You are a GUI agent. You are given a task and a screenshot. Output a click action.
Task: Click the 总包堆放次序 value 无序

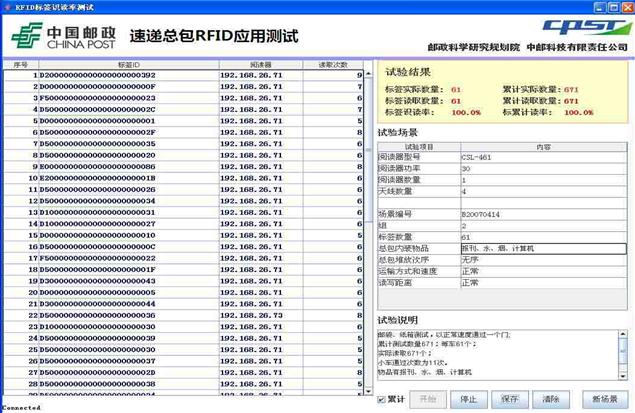coord(543,260)
